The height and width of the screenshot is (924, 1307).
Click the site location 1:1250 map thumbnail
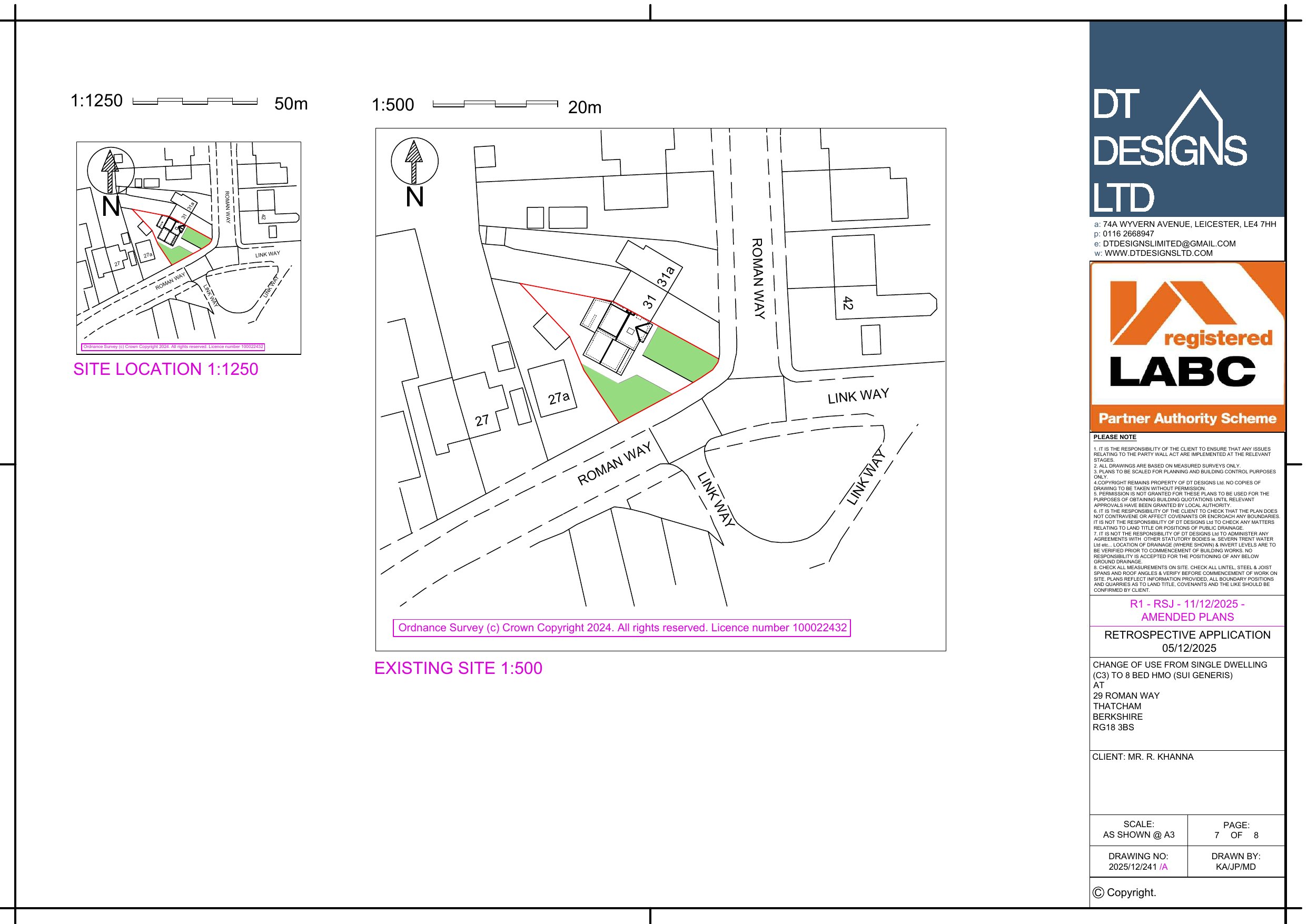coord(189,247)
